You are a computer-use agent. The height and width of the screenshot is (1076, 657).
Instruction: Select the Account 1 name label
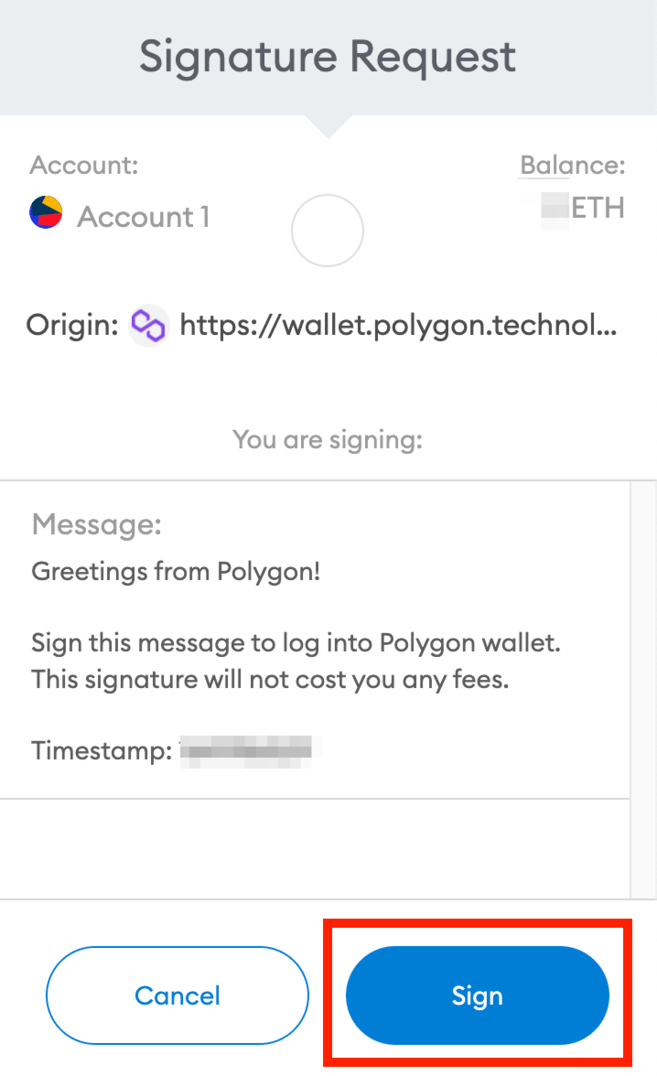(x=143, y=217)
